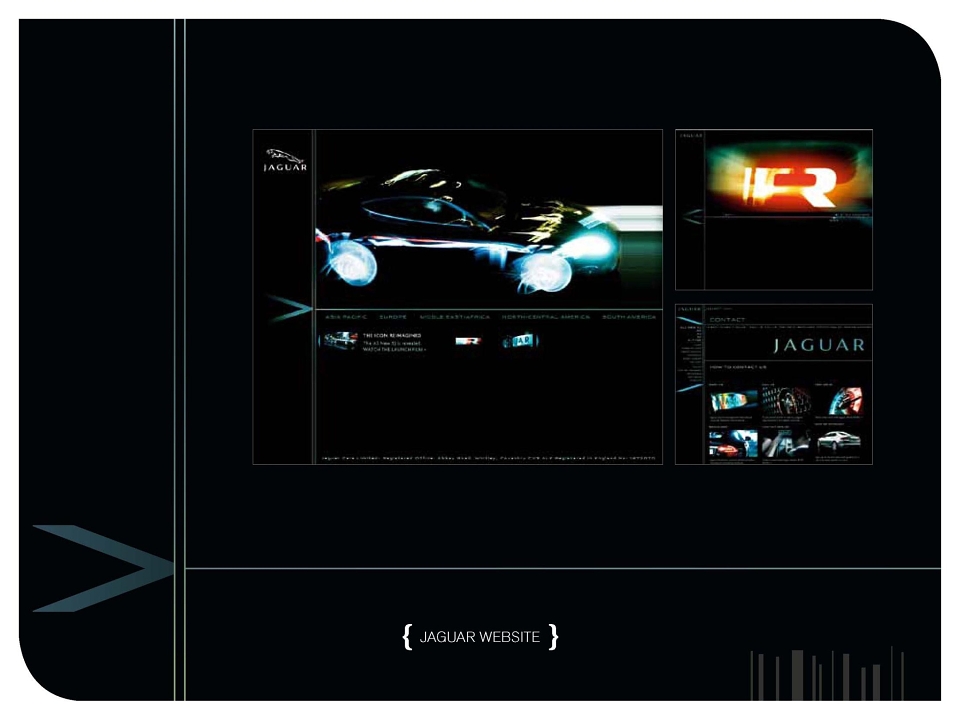Click the XJ launch film car thumbnail
Screen dimensions: 960x720
pos(339,340)
